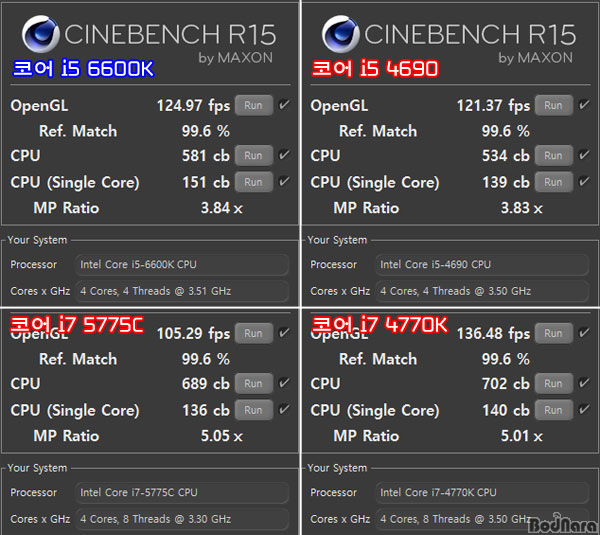
Task: Click the Cinebench logo in i5 4690 panel
Action: click(x=341, y=34)
